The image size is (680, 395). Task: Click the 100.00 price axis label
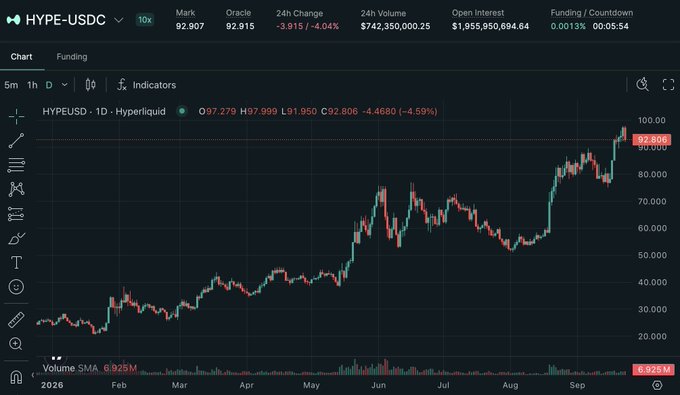(x=651, y=120)
